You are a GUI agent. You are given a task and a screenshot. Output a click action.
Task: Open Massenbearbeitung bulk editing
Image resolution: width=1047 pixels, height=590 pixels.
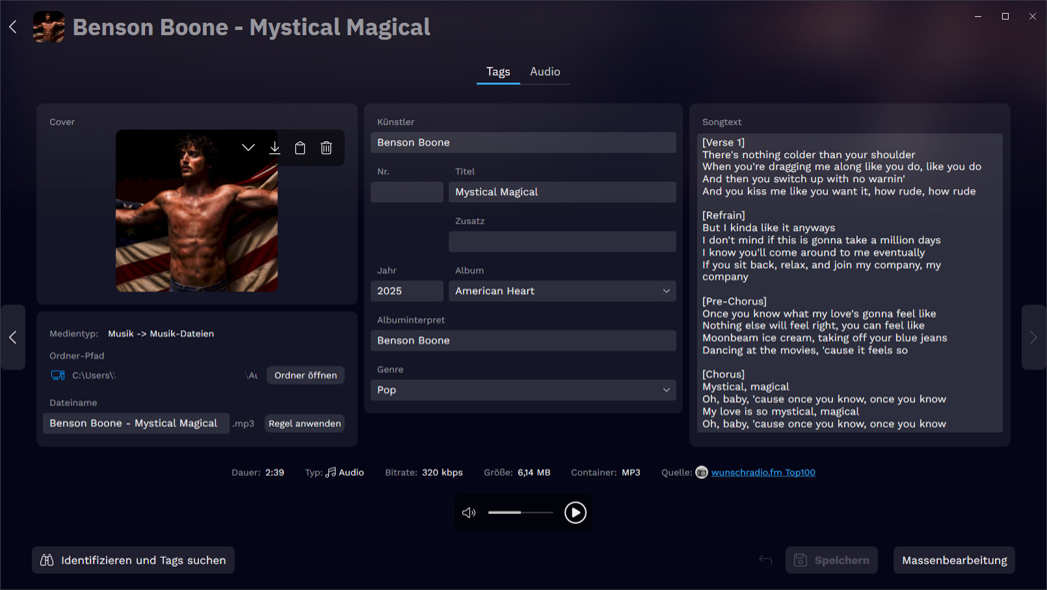(x=954, y=560)
